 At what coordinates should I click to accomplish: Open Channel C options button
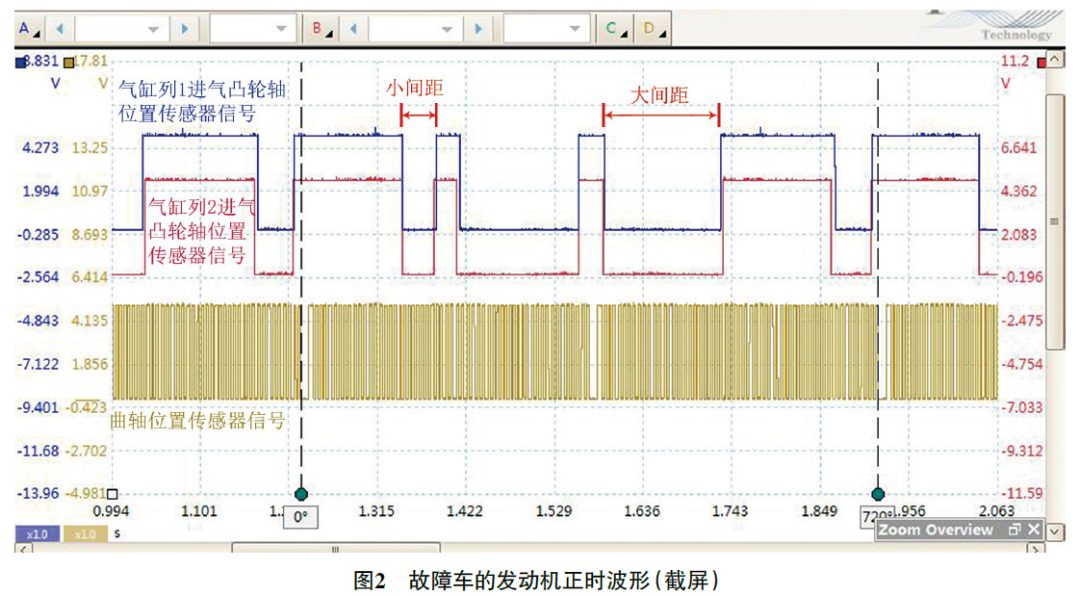[614, 29]
